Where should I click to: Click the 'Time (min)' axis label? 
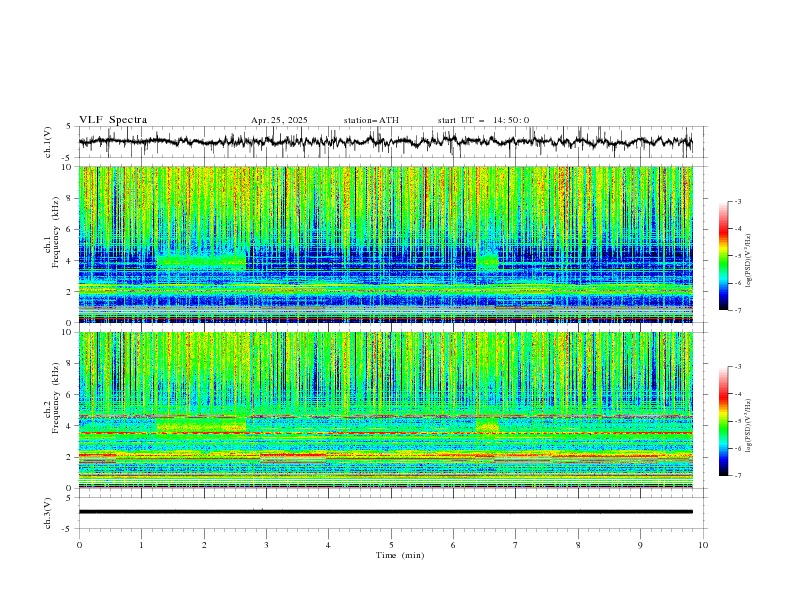(400, 555)
